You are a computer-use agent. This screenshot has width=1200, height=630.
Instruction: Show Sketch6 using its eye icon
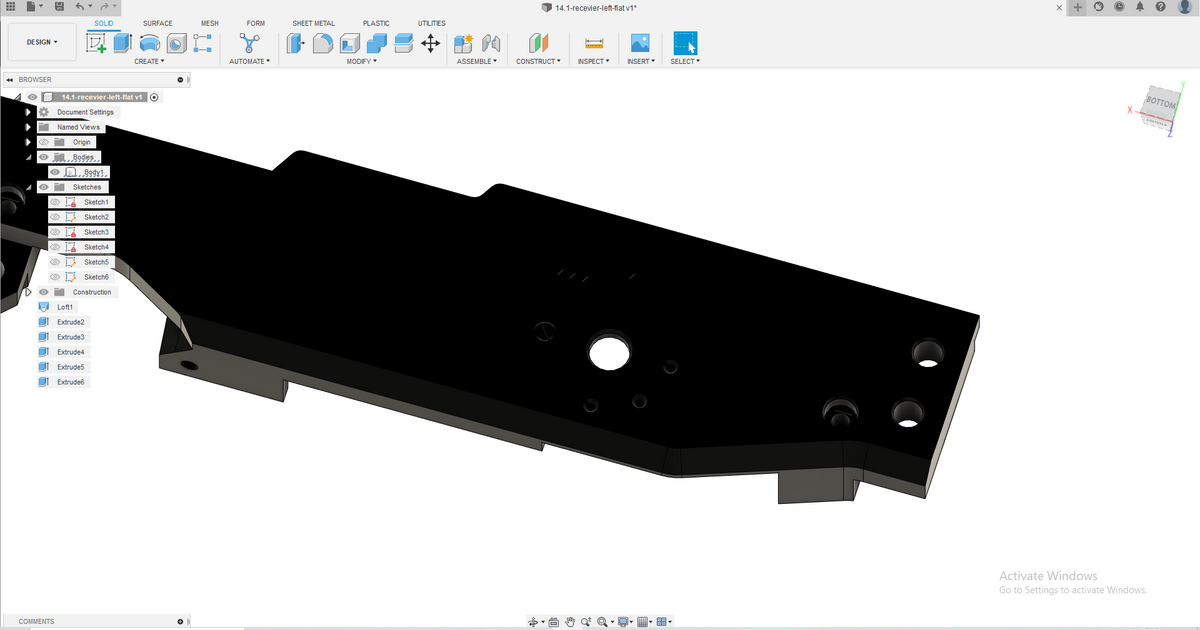55,277
